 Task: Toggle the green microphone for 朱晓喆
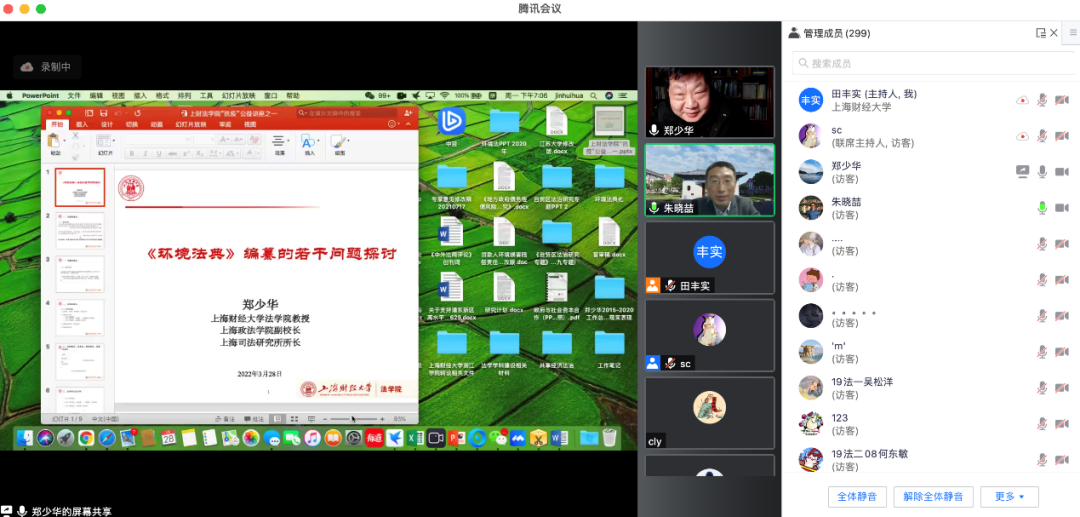[1042, 208]
